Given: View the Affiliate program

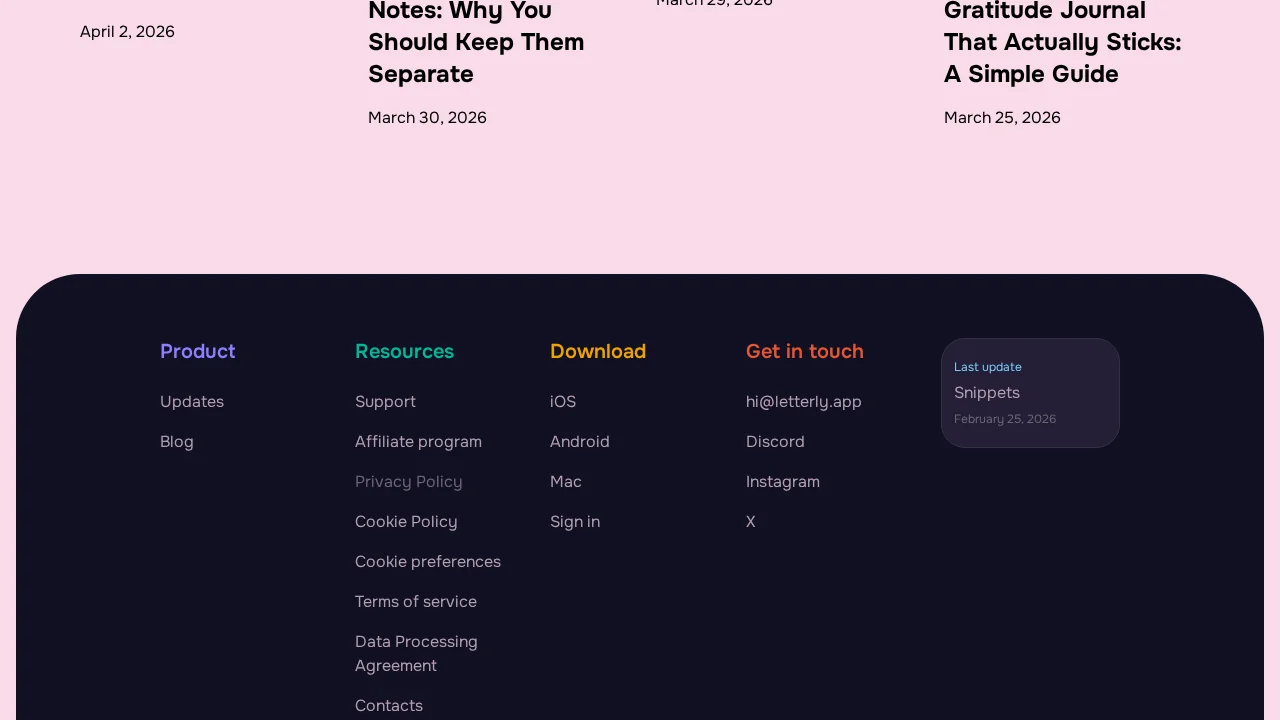Looking at the screenshot, I should (418, 441).
